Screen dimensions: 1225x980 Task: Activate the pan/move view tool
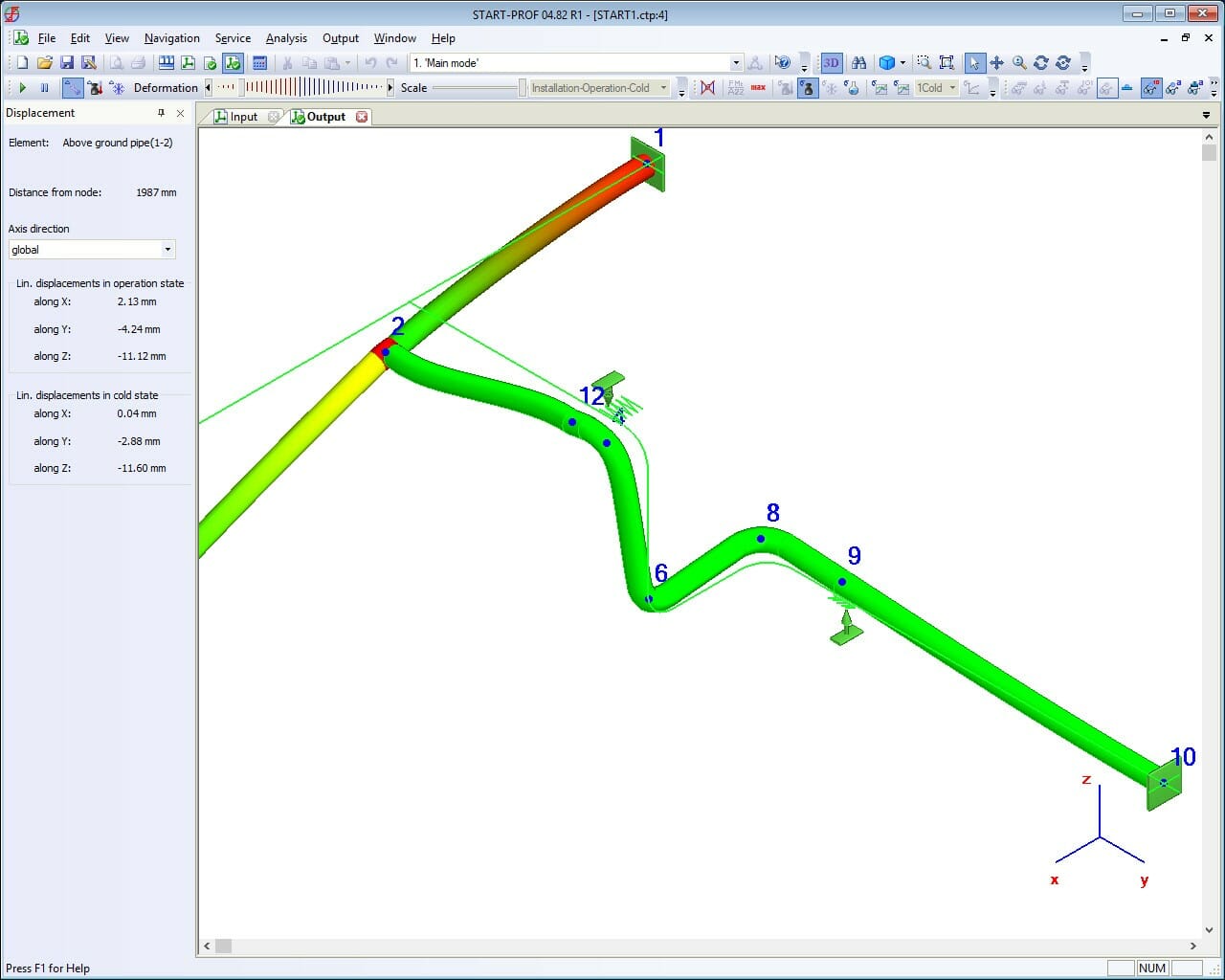pyautogui.click(x=995, y=62)
